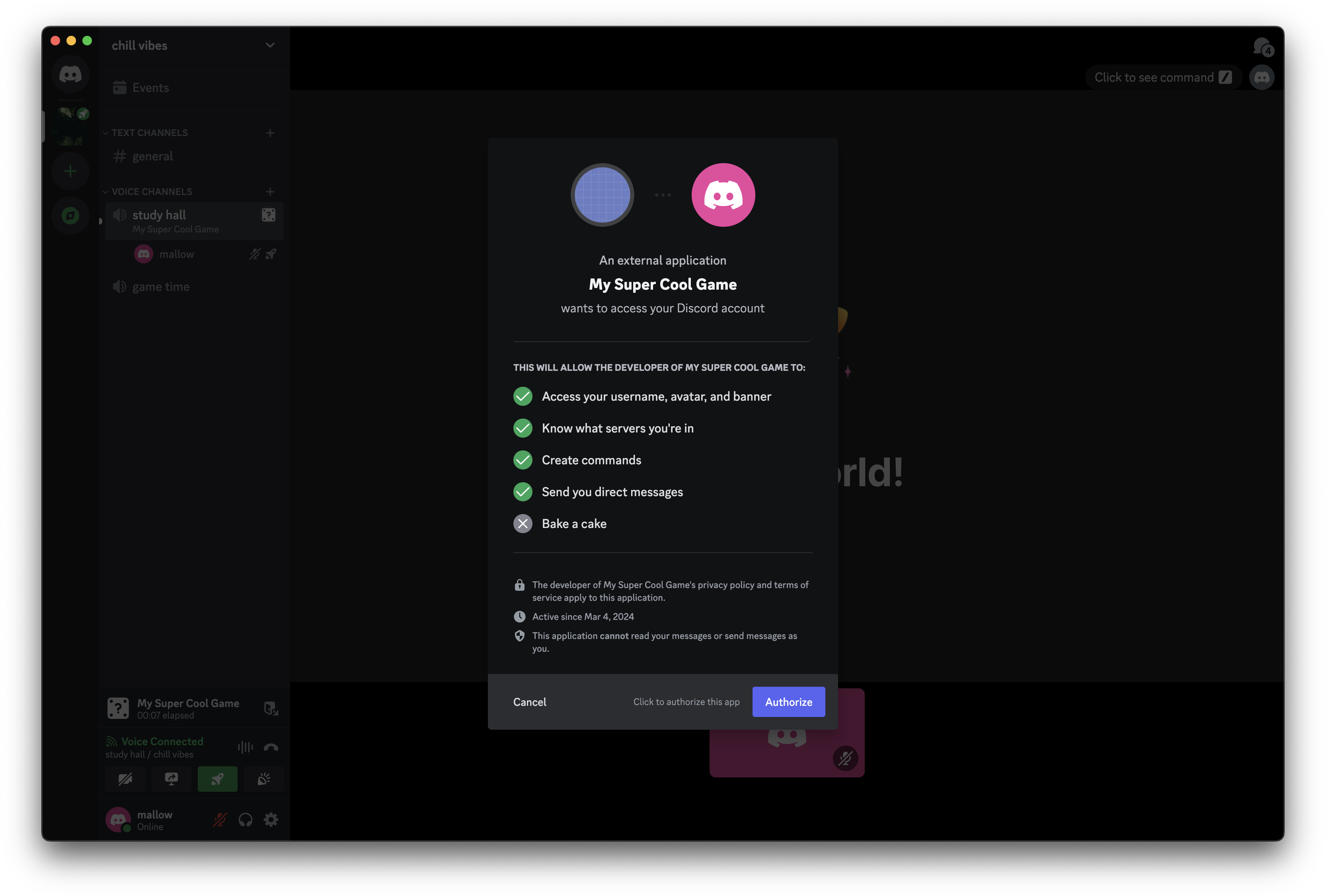
Task: Open server Discovery with the compass icon
Action: coord(70,216)
